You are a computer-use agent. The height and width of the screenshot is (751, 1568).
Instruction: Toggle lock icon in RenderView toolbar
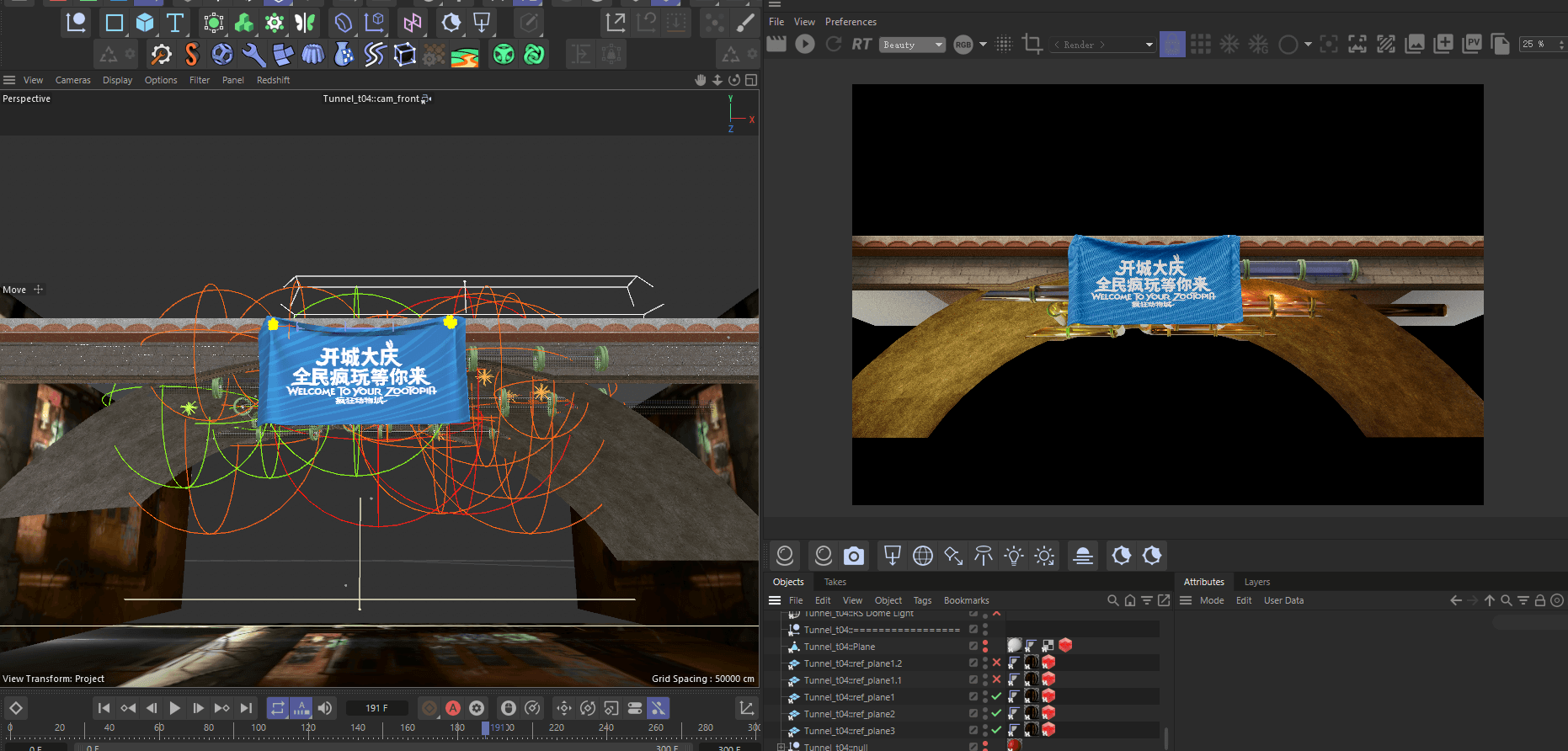1171,44
